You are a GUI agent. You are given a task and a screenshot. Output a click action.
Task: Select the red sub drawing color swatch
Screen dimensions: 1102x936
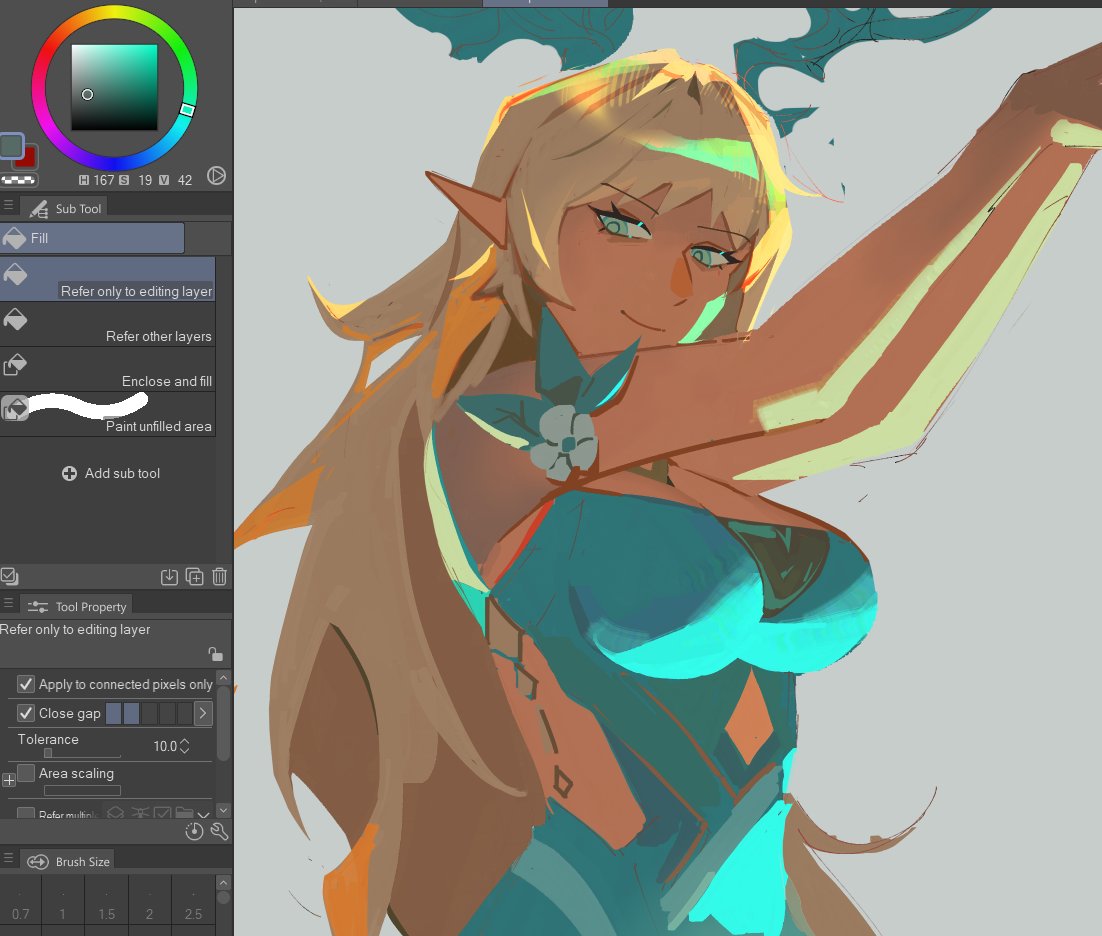click(x=28, y=159)
